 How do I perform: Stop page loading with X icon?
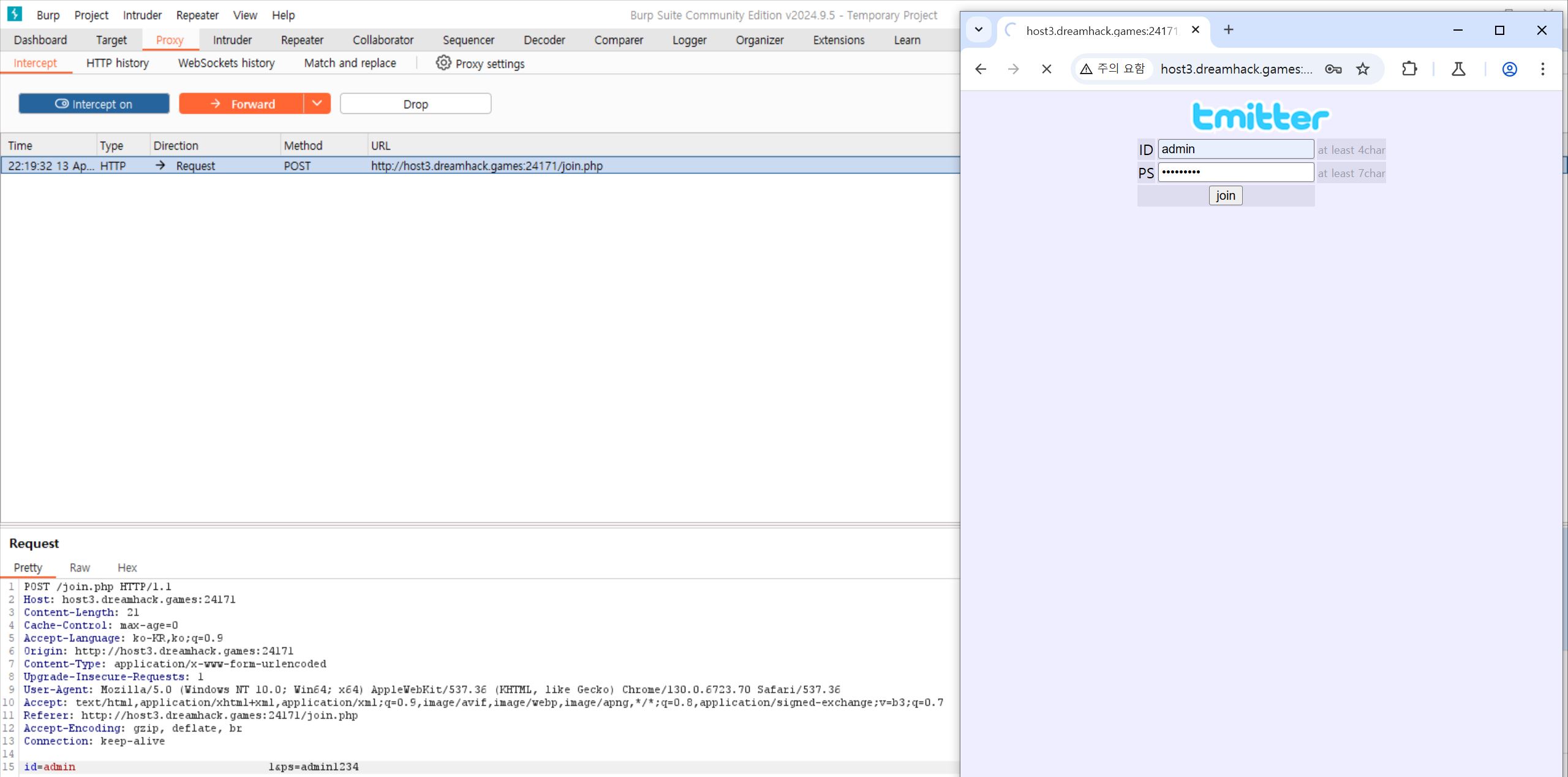point(1046,69)
